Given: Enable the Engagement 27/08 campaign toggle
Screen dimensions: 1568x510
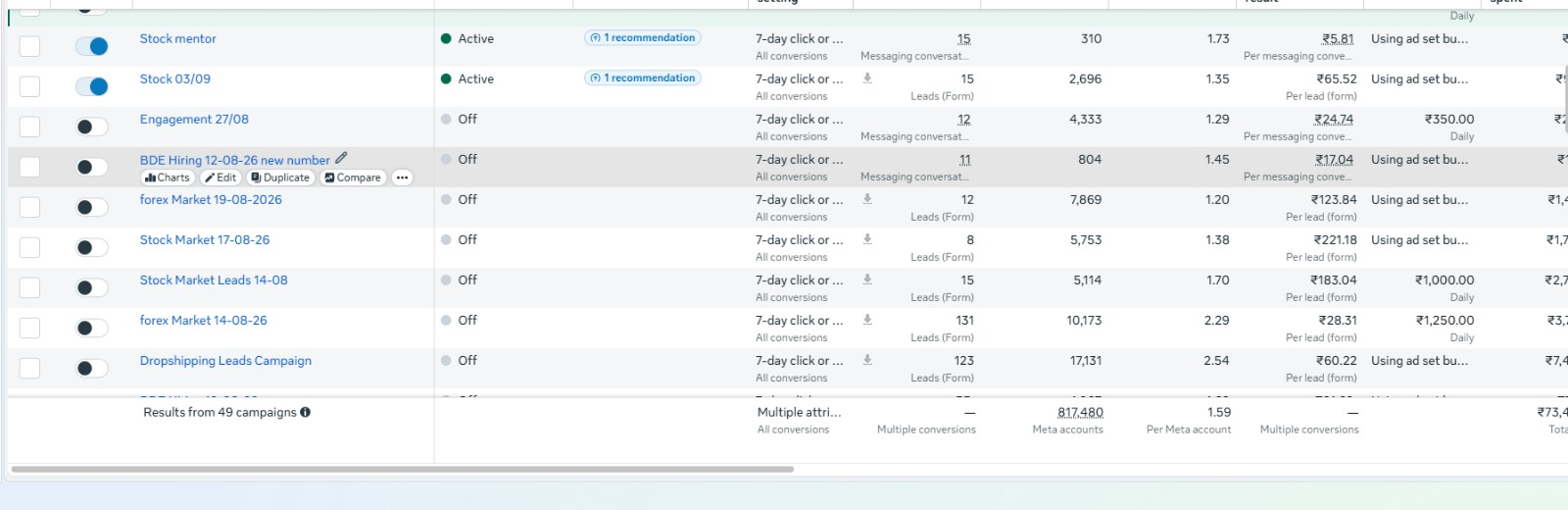Looking at the screenshot, I should (92, 127).
